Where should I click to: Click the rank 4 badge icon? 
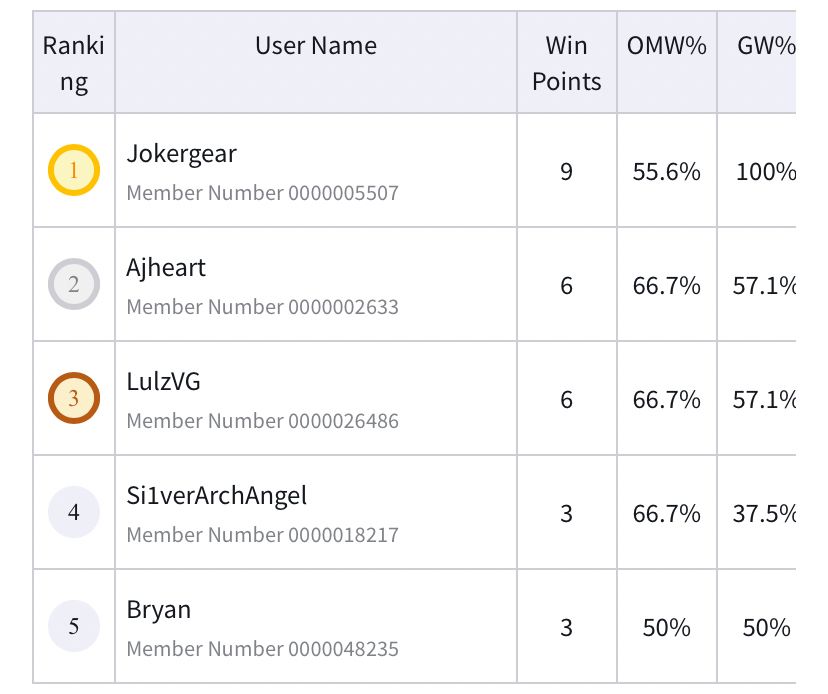pos(73,513)
